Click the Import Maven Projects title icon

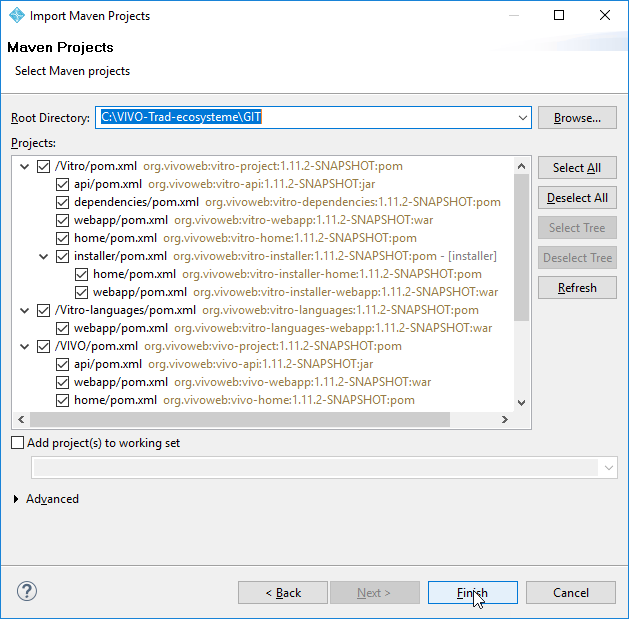tap(17, 16)
